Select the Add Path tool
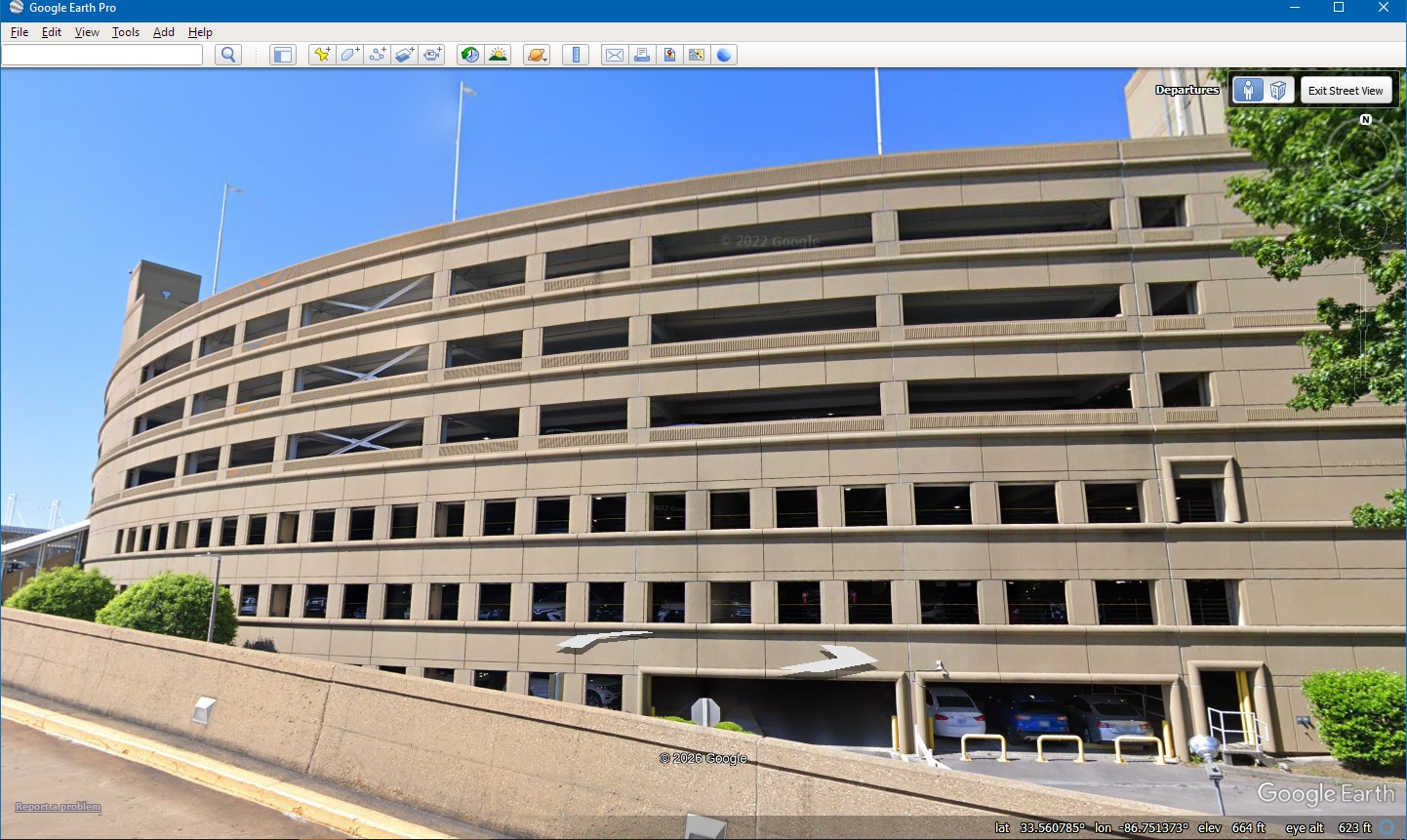 [377, 55]
